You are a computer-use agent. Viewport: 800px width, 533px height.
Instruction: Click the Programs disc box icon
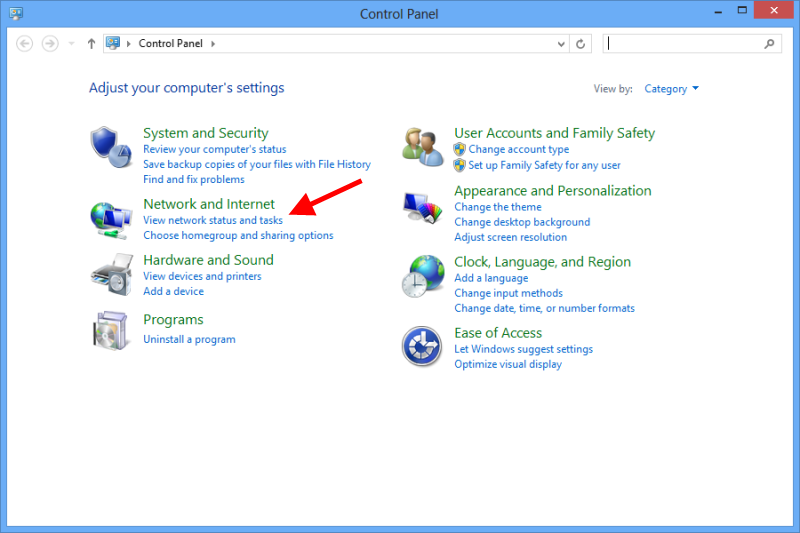(x=110, y=331)
